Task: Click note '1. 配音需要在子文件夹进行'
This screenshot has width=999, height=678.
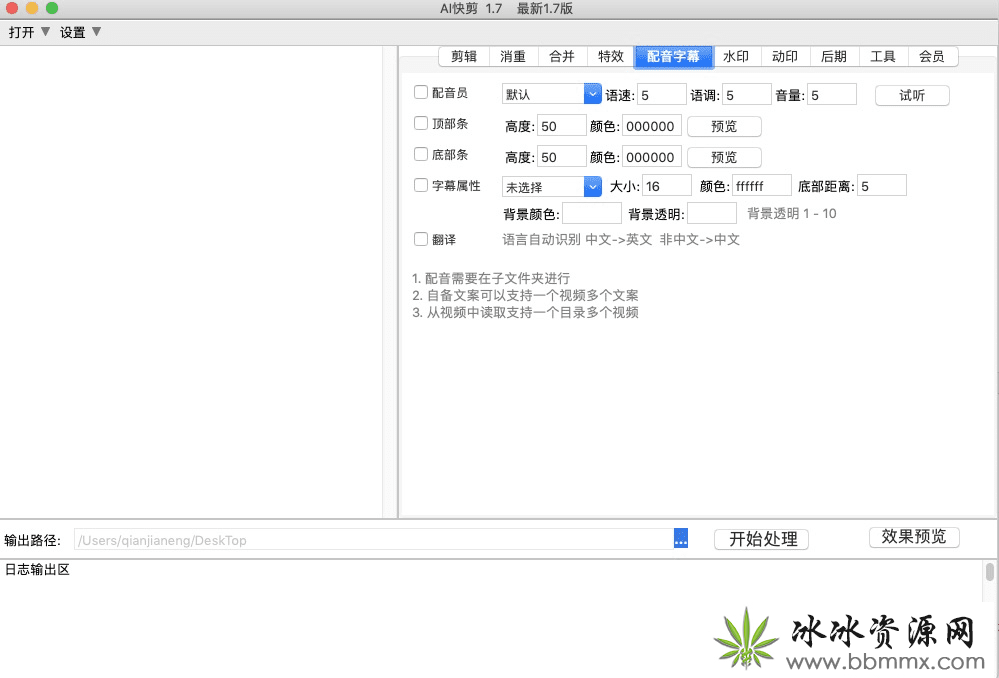Action: point(491,278)
